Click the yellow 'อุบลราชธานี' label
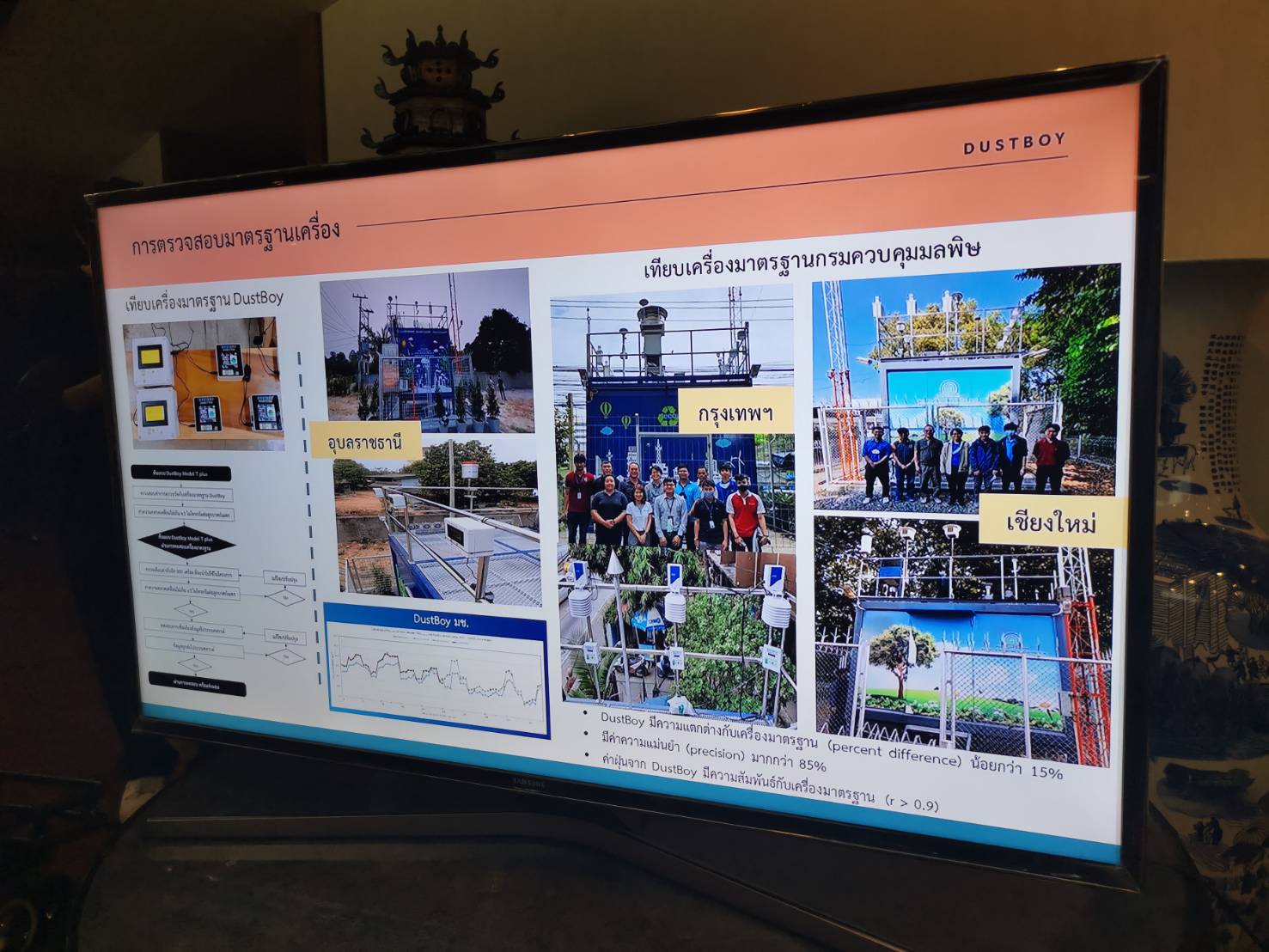This screenshot has width=1269, height=952. [x=365, y=440]
